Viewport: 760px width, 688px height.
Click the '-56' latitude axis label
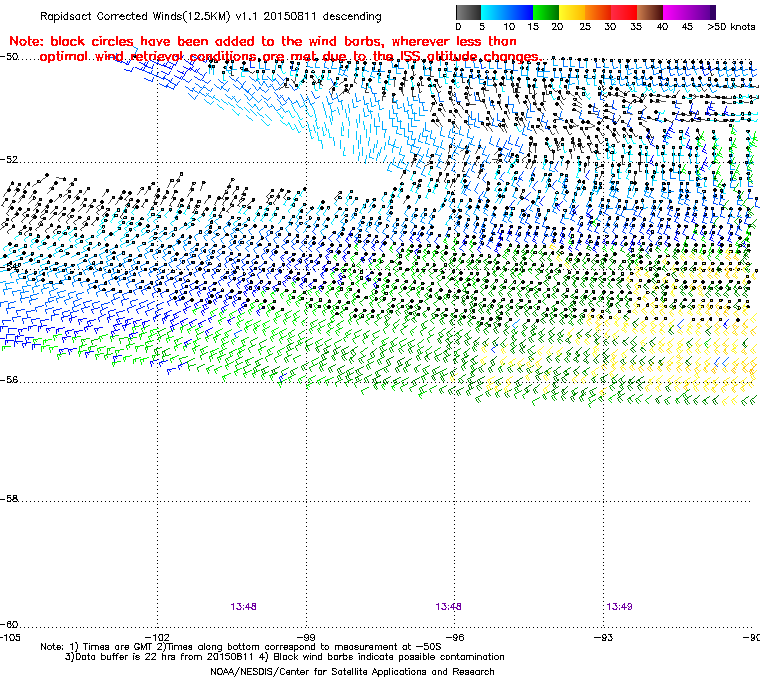(x=9, y=380)
